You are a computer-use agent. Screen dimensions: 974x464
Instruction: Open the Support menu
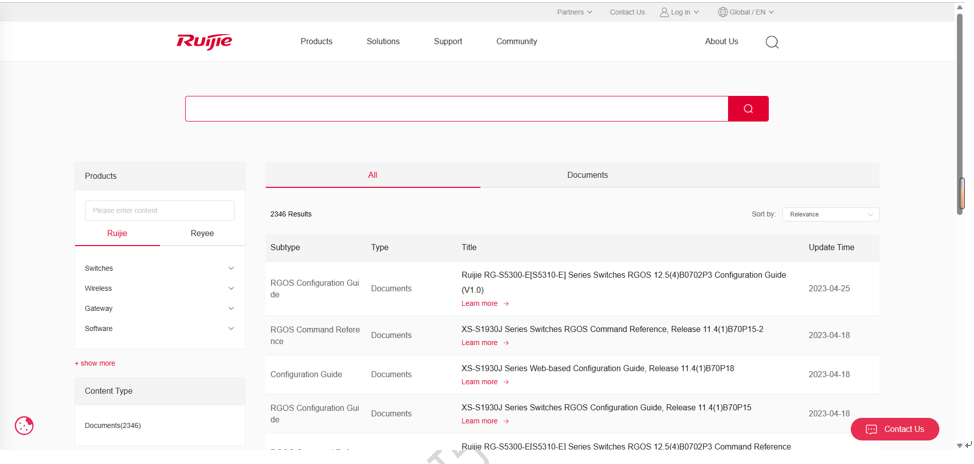(448, 42)
